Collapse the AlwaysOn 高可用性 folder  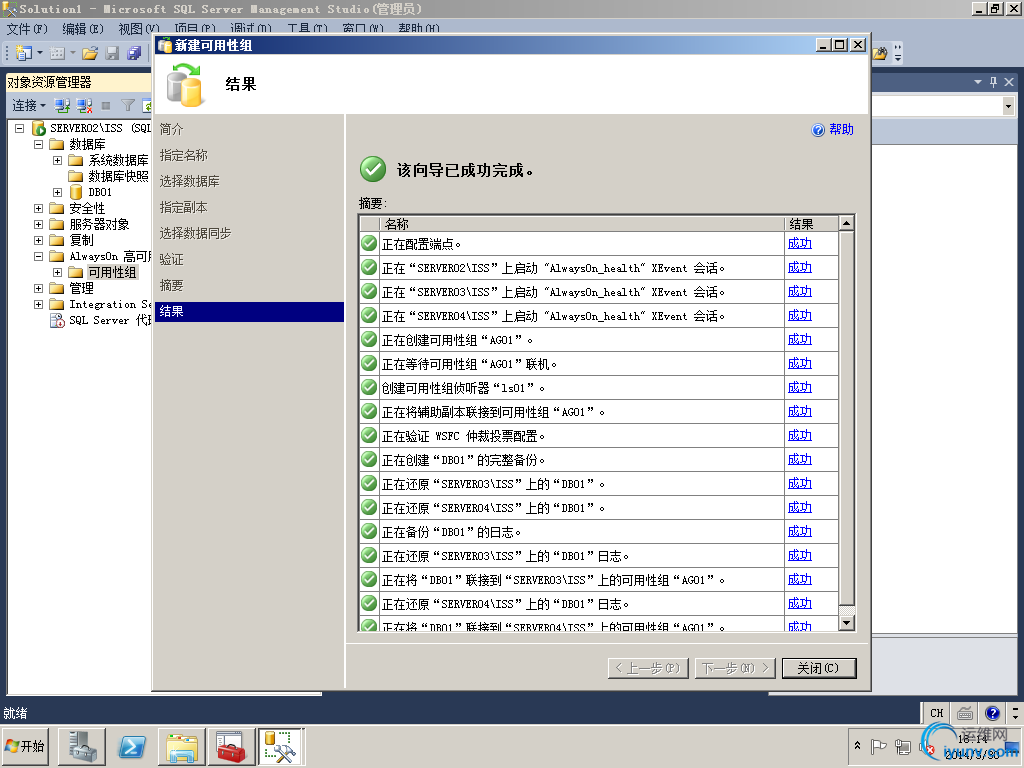coord(39,256)
